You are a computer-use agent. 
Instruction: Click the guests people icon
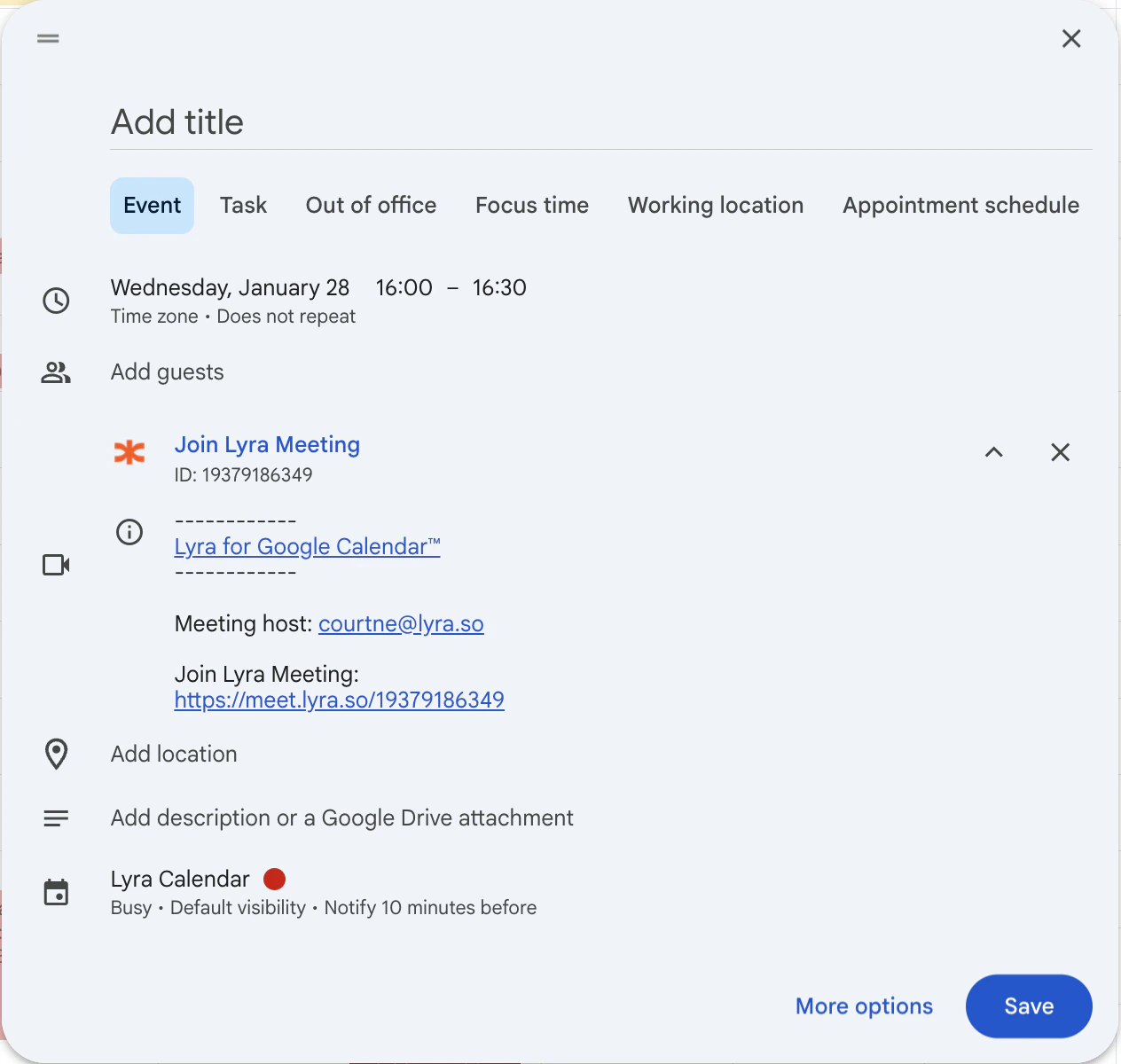56,372
